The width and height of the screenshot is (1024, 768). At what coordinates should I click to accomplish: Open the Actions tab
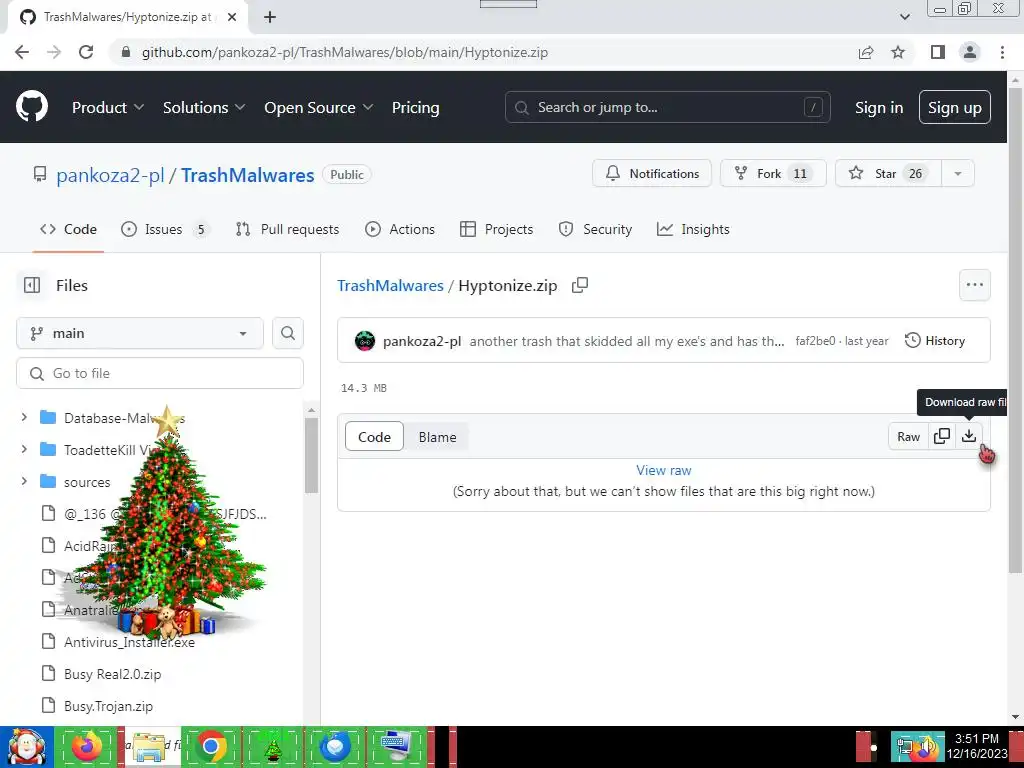[400, 229]
